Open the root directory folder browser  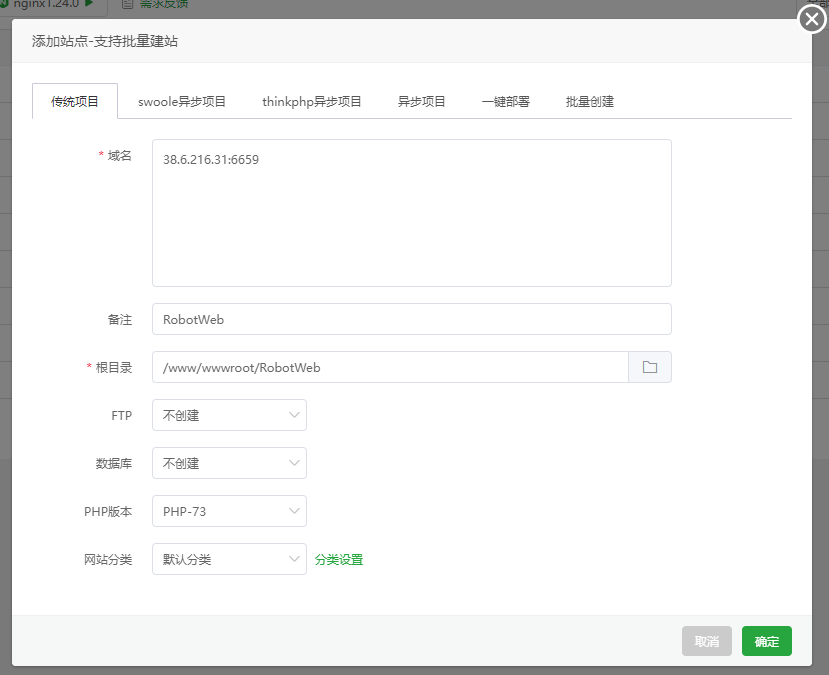(650, 367)
